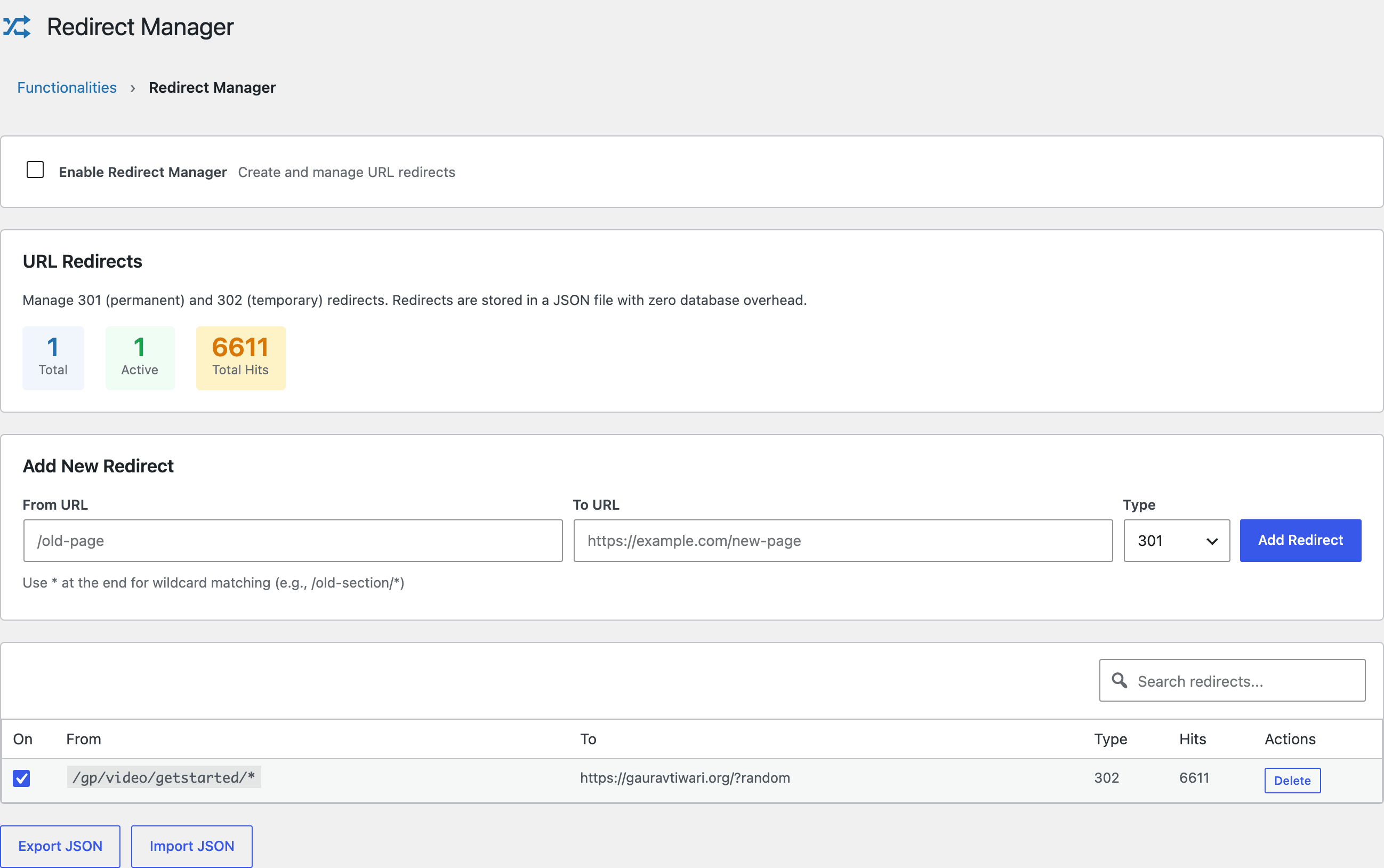Click the magnifier icon in search box
Viewport: 1384px width, 868px height.
point(1119,680)
